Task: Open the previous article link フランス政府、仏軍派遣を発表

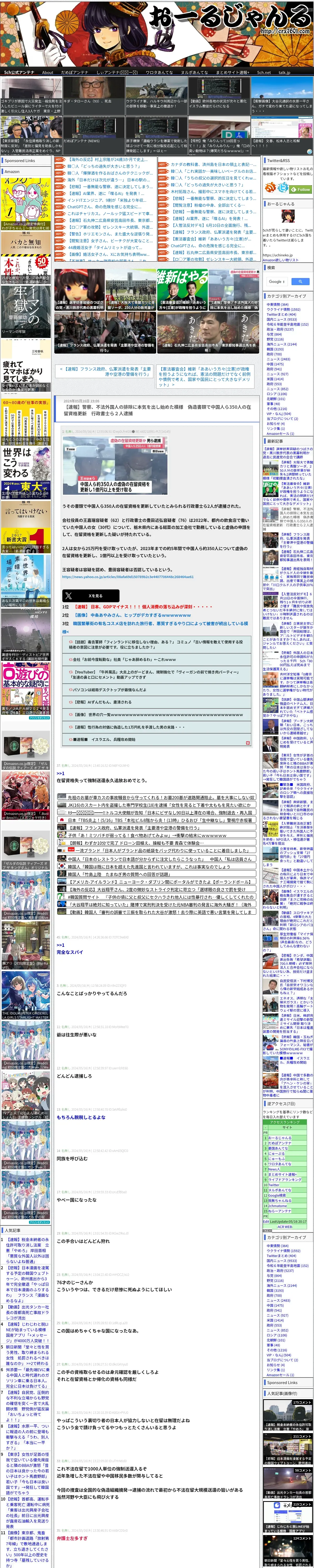Action: pos(105,371)
